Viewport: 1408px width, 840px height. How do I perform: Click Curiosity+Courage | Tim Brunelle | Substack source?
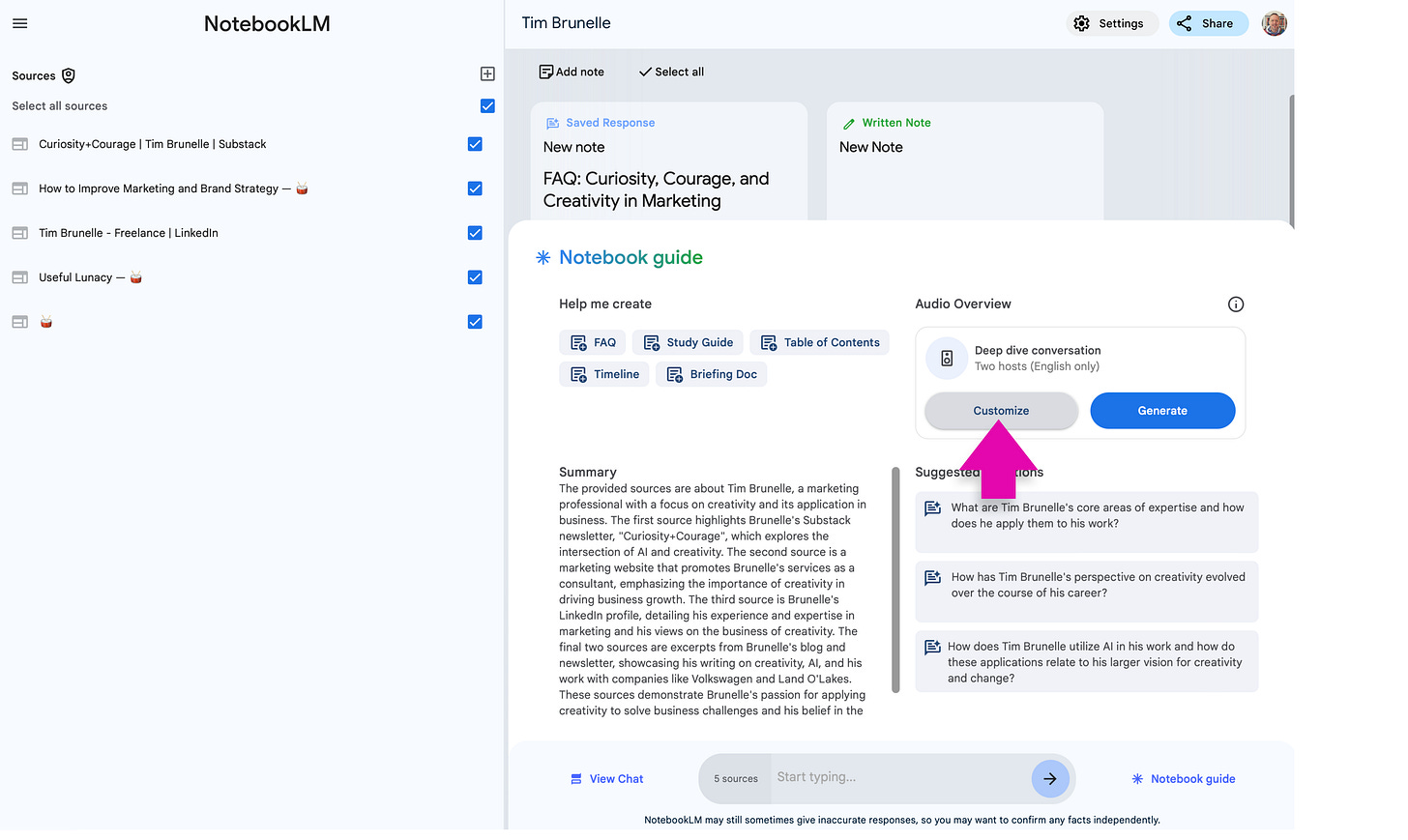(153, 144)
